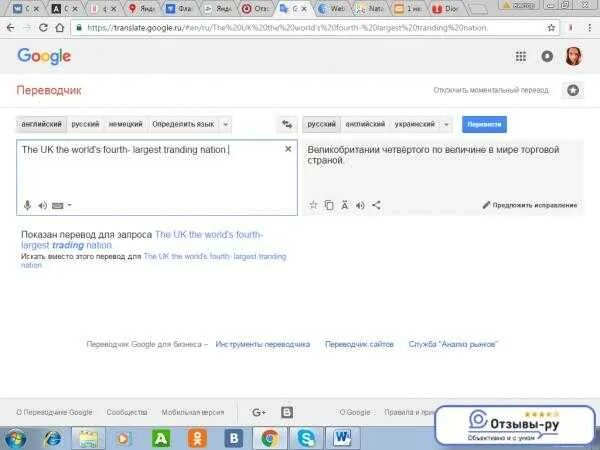Open Сообщества footer link
The height and width of the screenshot is (450, 600).
127,412
